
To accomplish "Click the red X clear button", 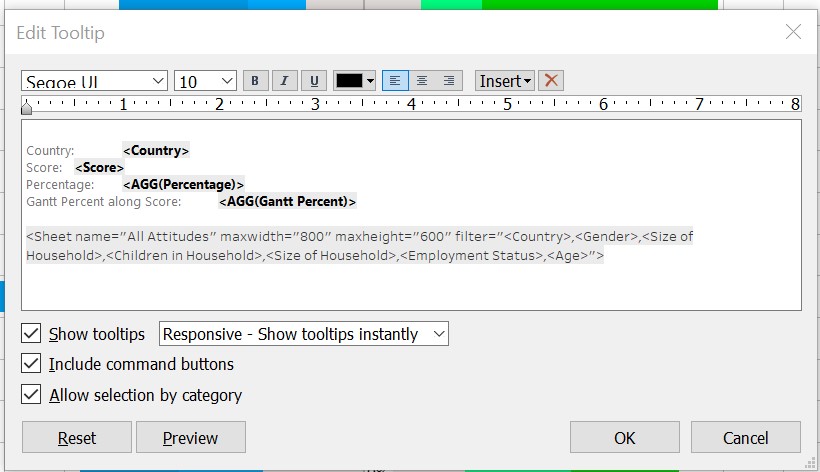I will coord(551,81).
